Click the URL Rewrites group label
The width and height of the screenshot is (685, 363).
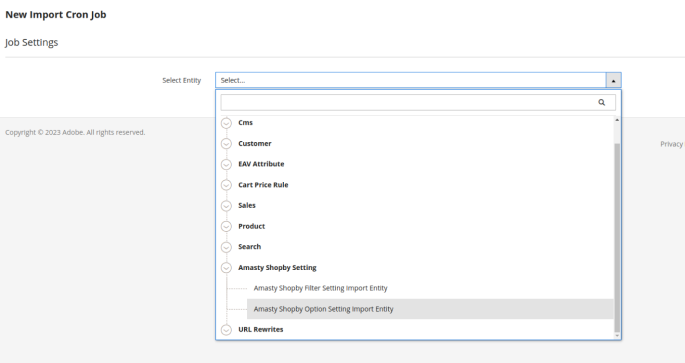coord(261,329)
